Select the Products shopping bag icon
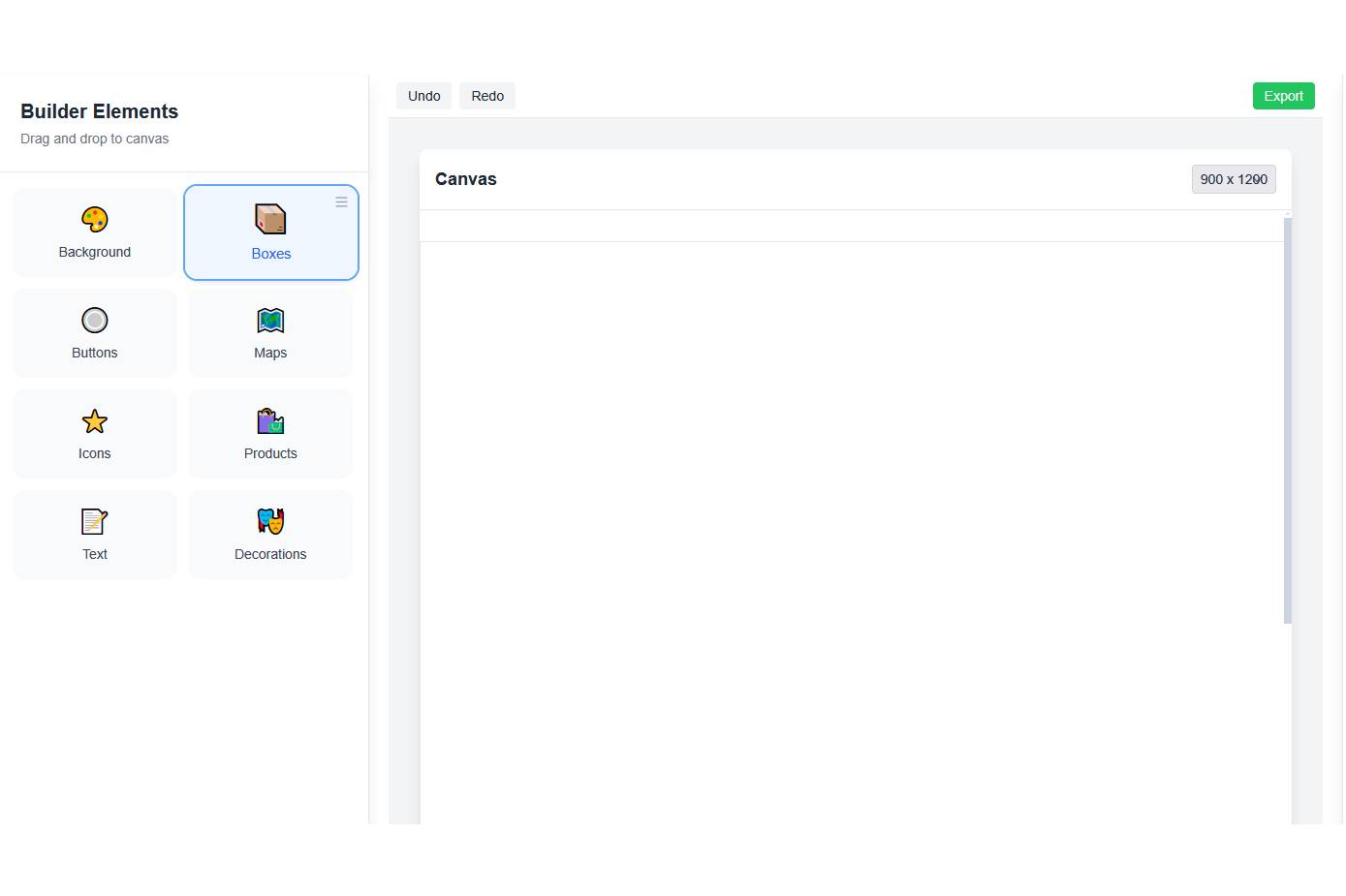Viewport: 1346px width, 896px height. tap(270, 420)
